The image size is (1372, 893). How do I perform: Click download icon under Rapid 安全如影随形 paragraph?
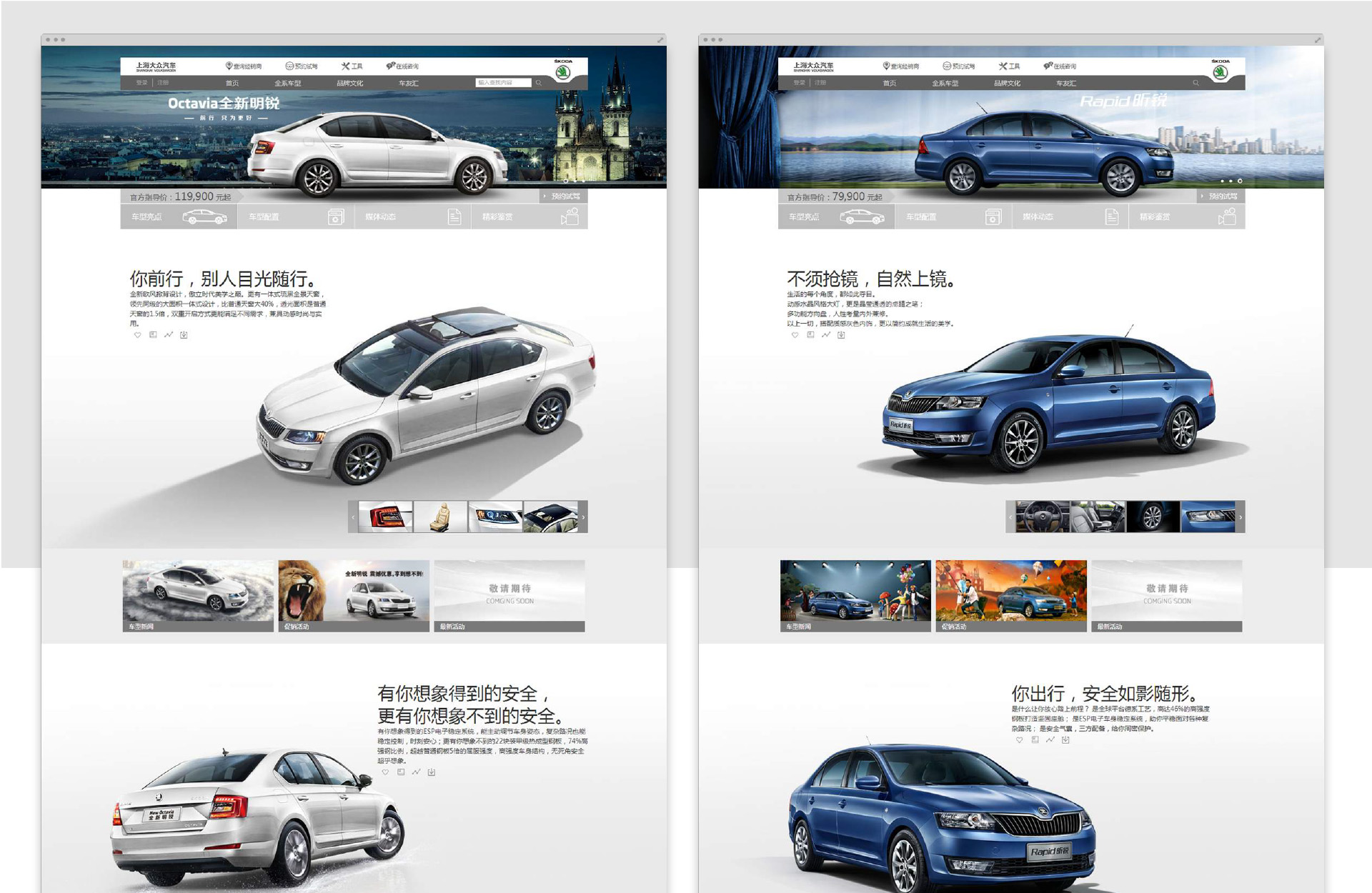(x=1065, y=740)
